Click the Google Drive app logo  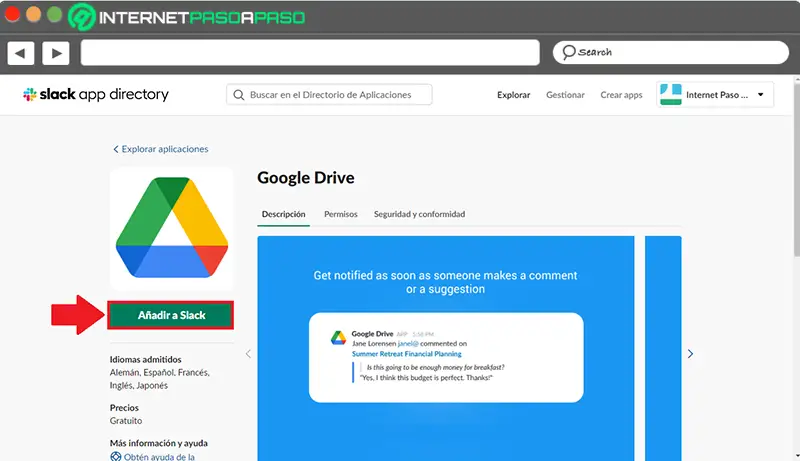pos(171,228)
